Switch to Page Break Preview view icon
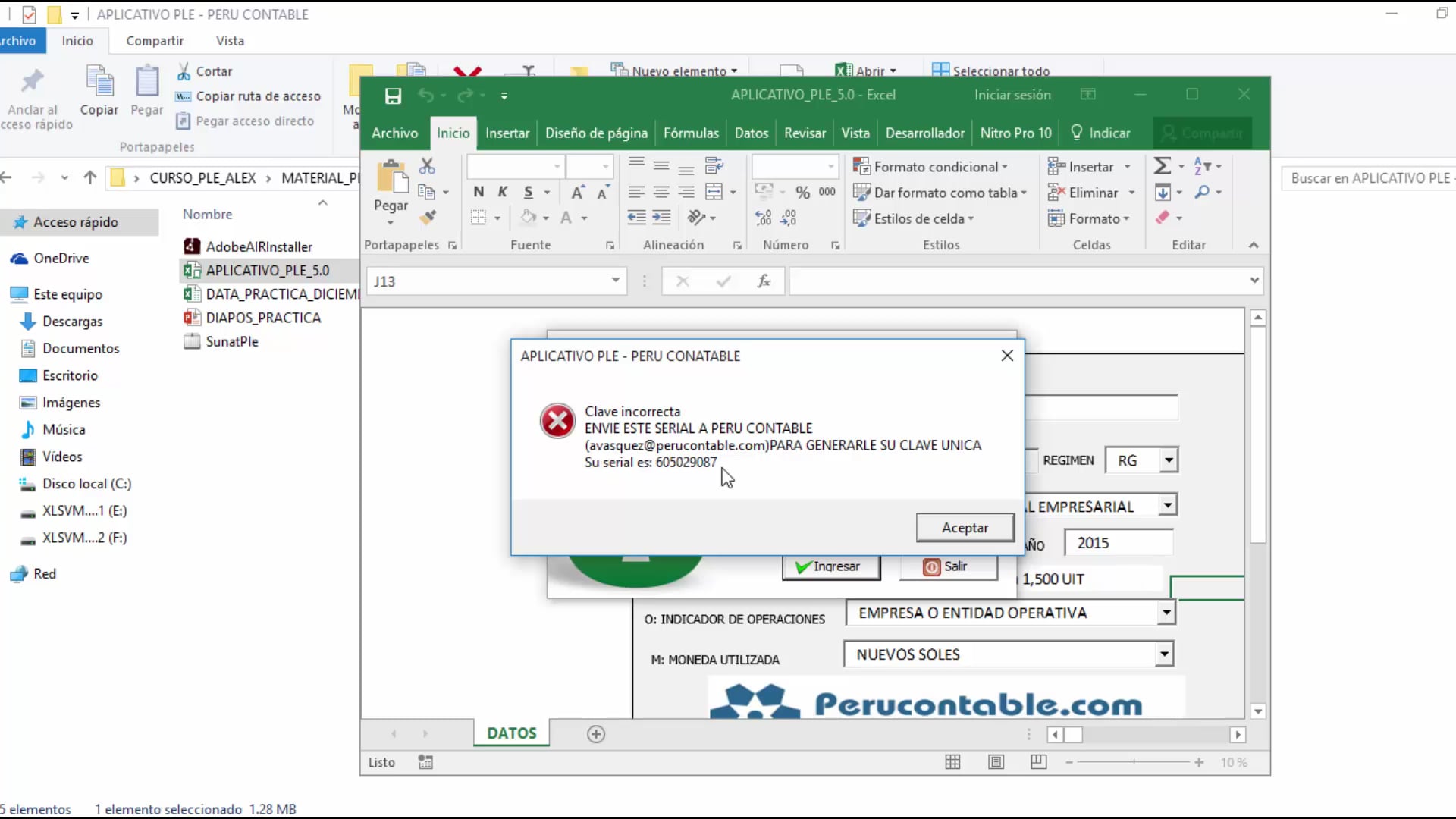 1039,762
